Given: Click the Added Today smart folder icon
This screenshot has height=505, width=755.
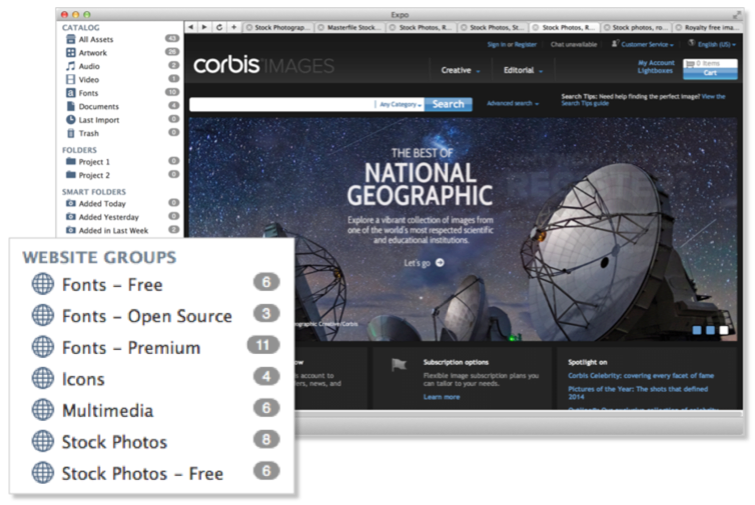Looking at the screenshot, I should [71, 203].
